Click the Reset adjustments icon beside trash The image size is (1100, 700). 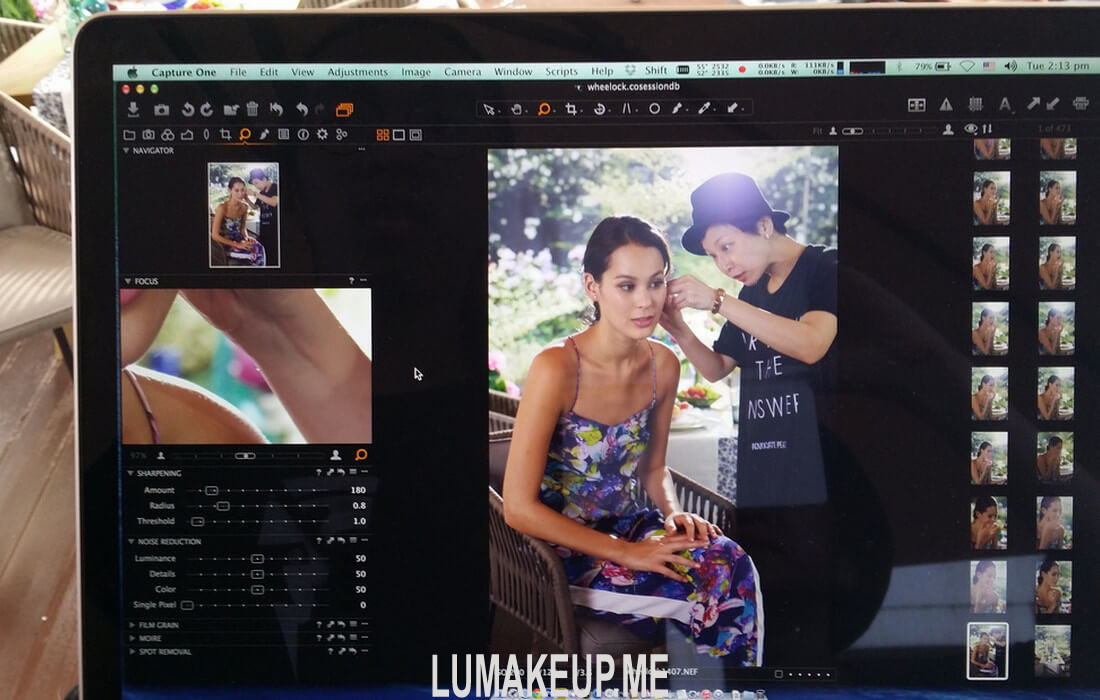pyautogui.click(x=276, y=109)
